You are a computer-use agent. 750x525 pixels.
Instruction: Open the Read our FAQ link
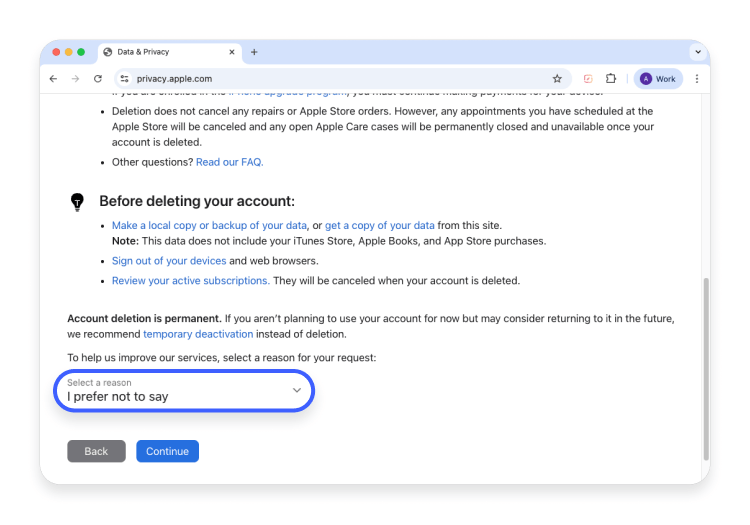(x=230, y=162)
